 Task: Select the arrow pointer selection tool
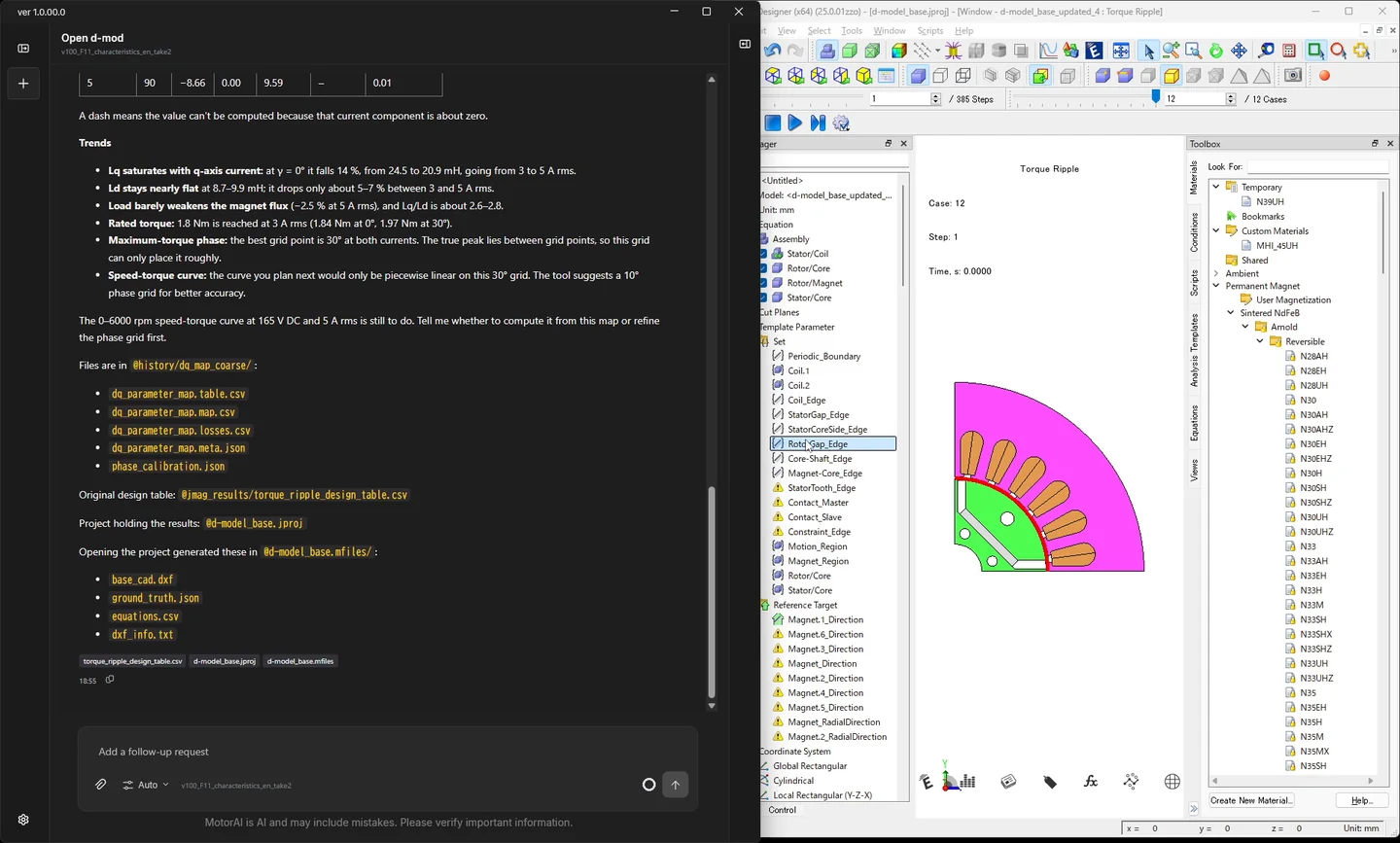coord(1148,51)
